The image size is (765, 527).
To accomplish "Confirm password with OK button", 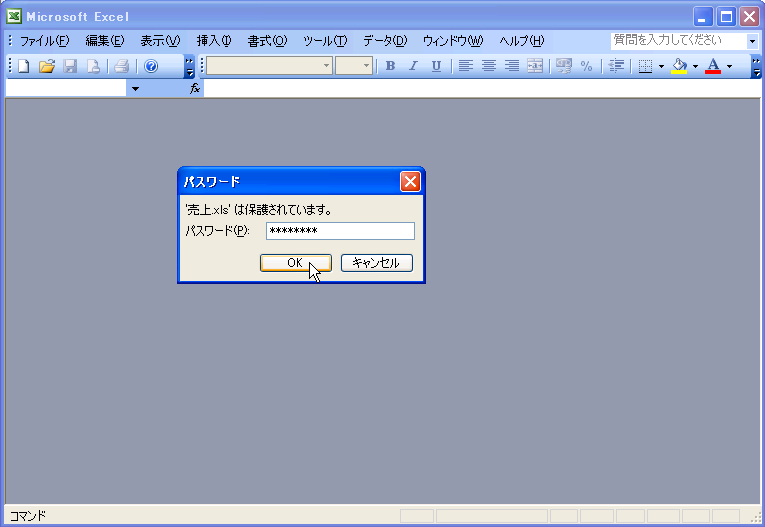I will point(296,263).
